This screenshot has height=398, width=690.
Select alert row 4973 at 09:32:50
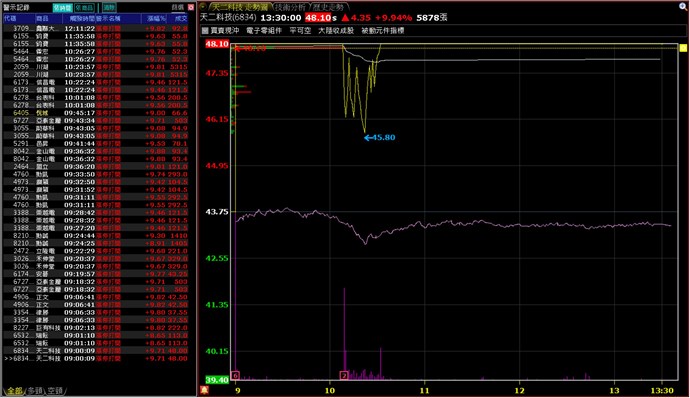95,182
